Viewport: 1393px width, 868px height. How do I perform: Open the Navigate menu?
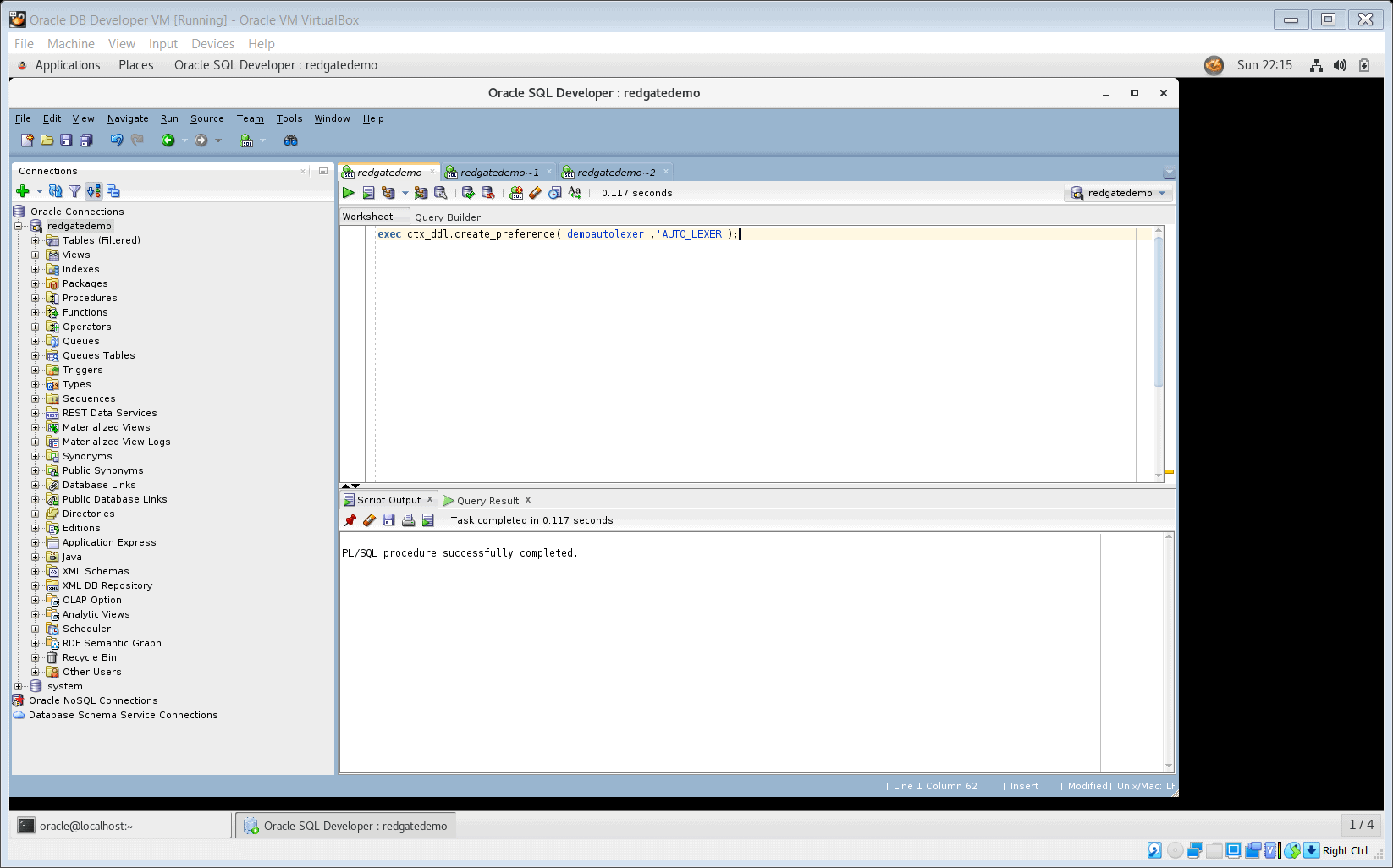click(128, 118)
